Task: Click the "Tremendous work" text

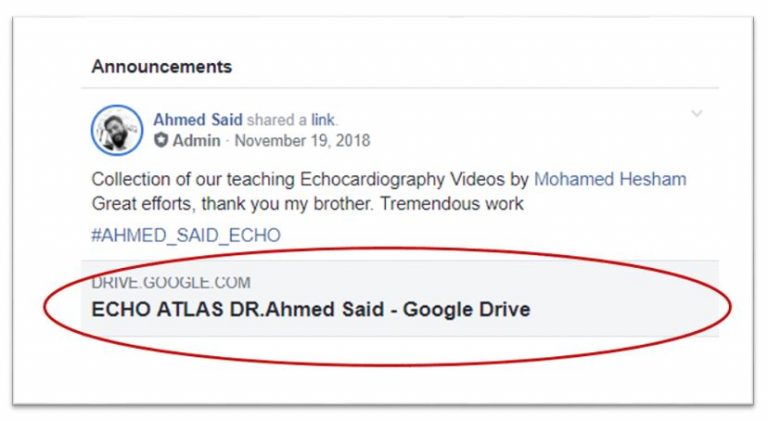Action: pyautogui.click(x=452, y=204)
